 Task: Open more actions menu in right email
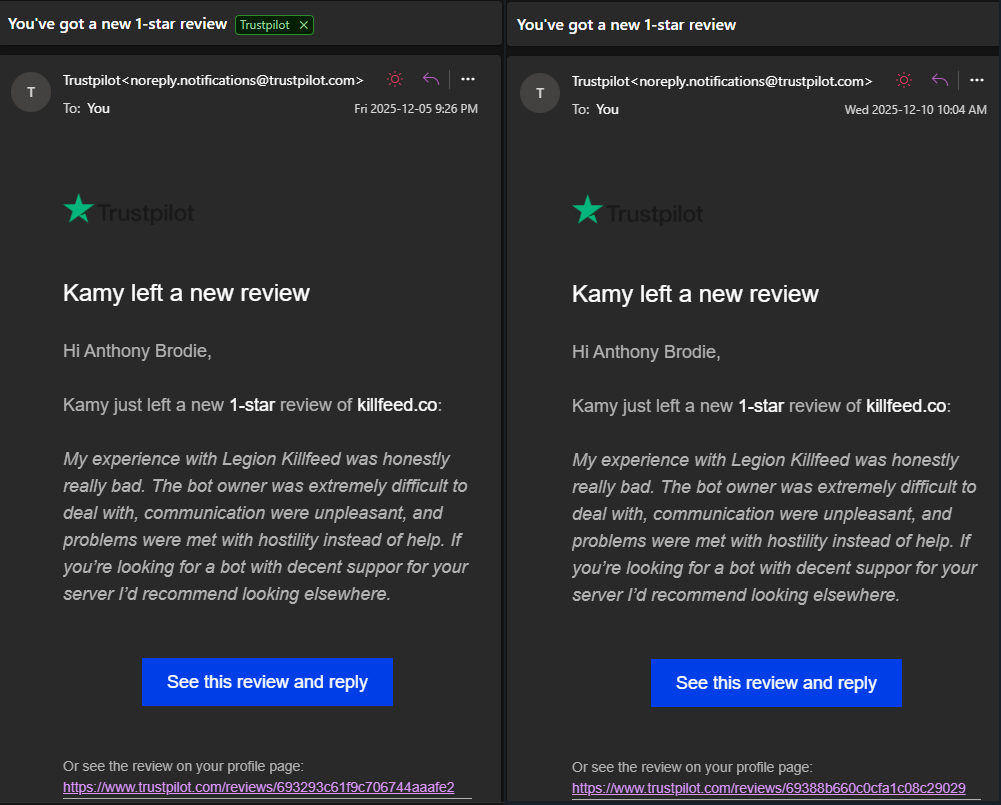[977, 80]
